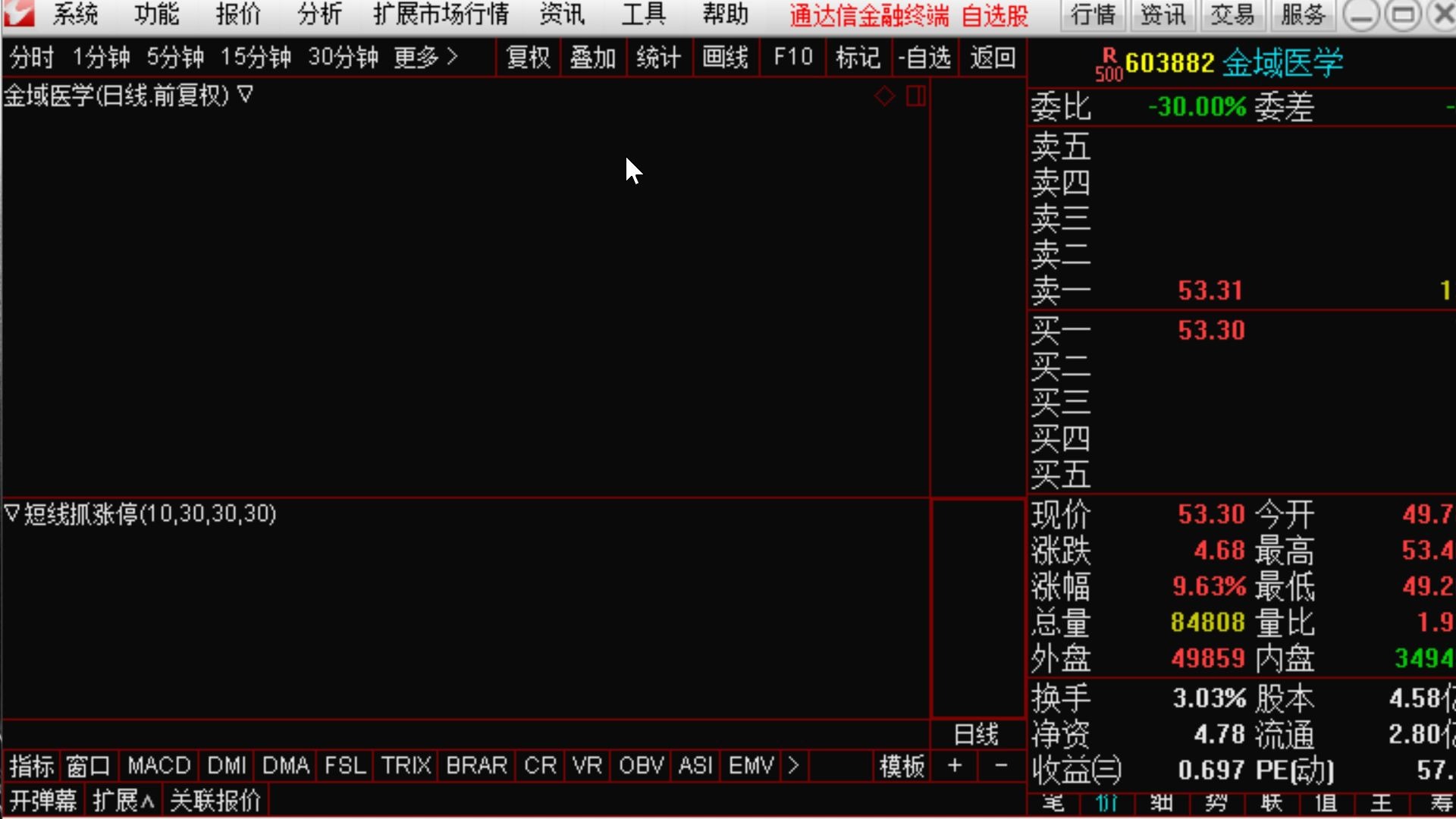Remove stock via -自选 button
The height and width of the screenshot is (819, 1456).
[x=924, y=58]
